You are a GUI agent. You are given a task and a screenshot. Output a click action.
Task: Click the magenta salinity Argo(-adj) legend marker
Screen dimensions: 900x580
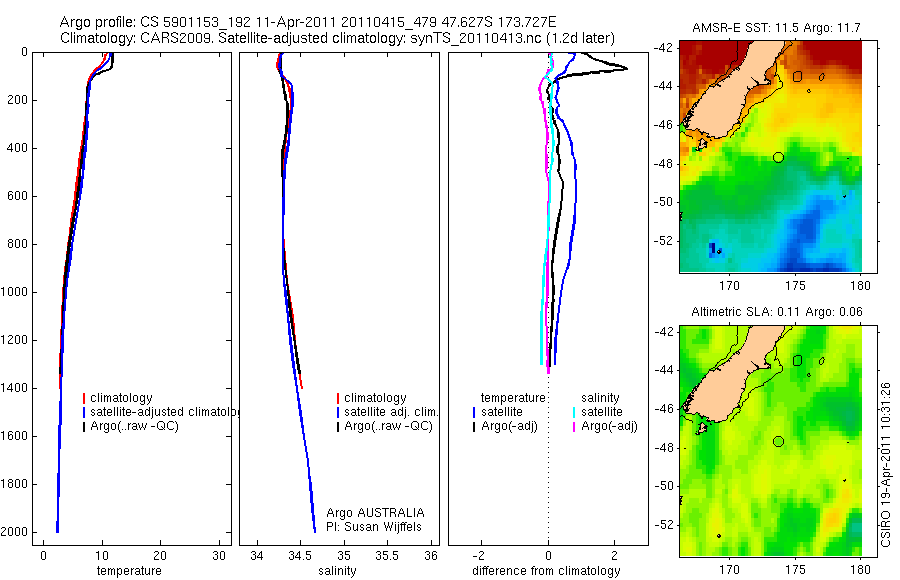574,426
